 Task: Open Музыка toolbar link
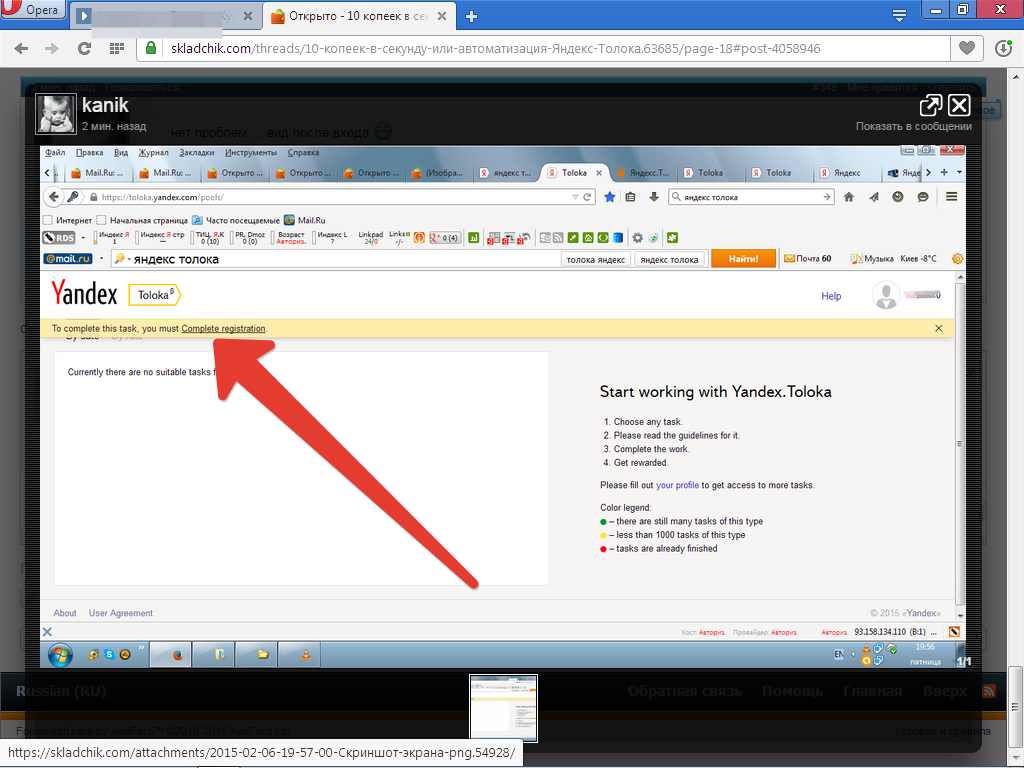tap(872, 259)
